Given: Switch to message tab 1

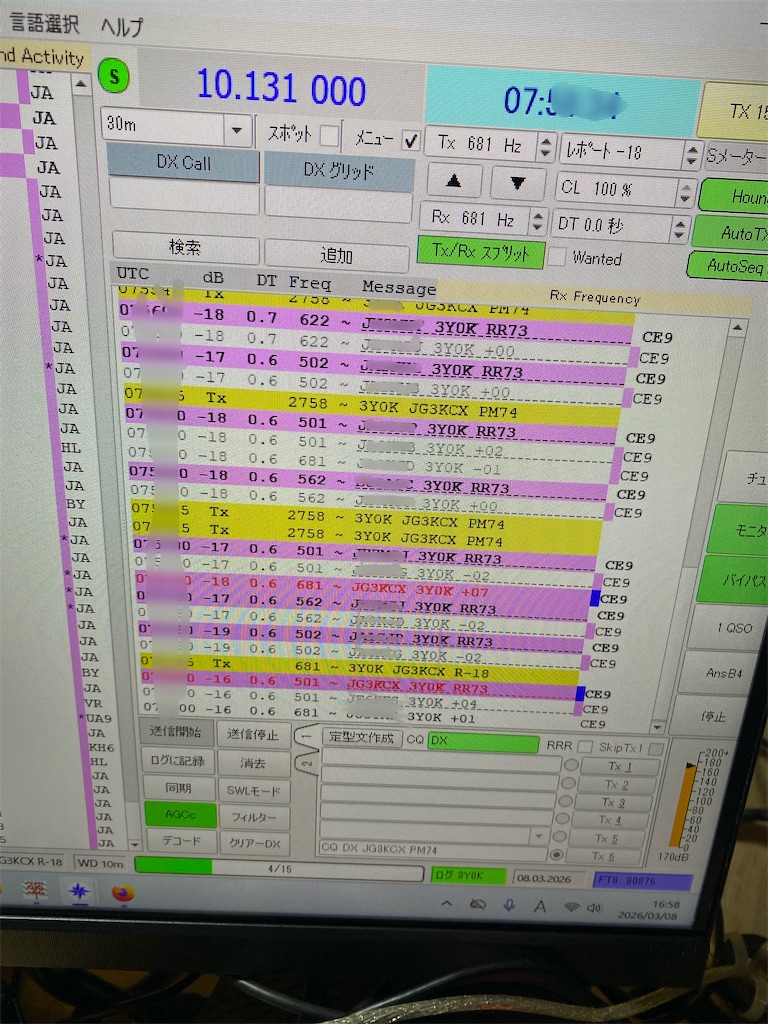Looking at the screenshot, I should click(x=305, y=736).
